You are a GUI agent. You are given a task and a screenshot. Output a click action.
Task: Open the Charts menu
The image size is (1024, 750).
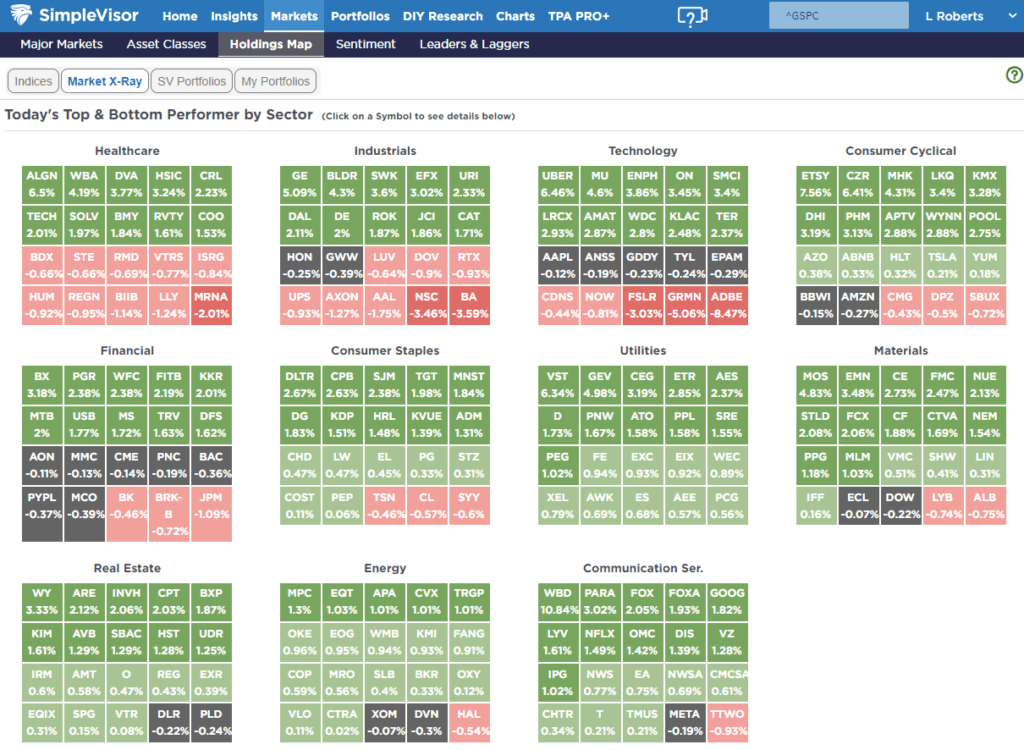(x=515, y=16)
